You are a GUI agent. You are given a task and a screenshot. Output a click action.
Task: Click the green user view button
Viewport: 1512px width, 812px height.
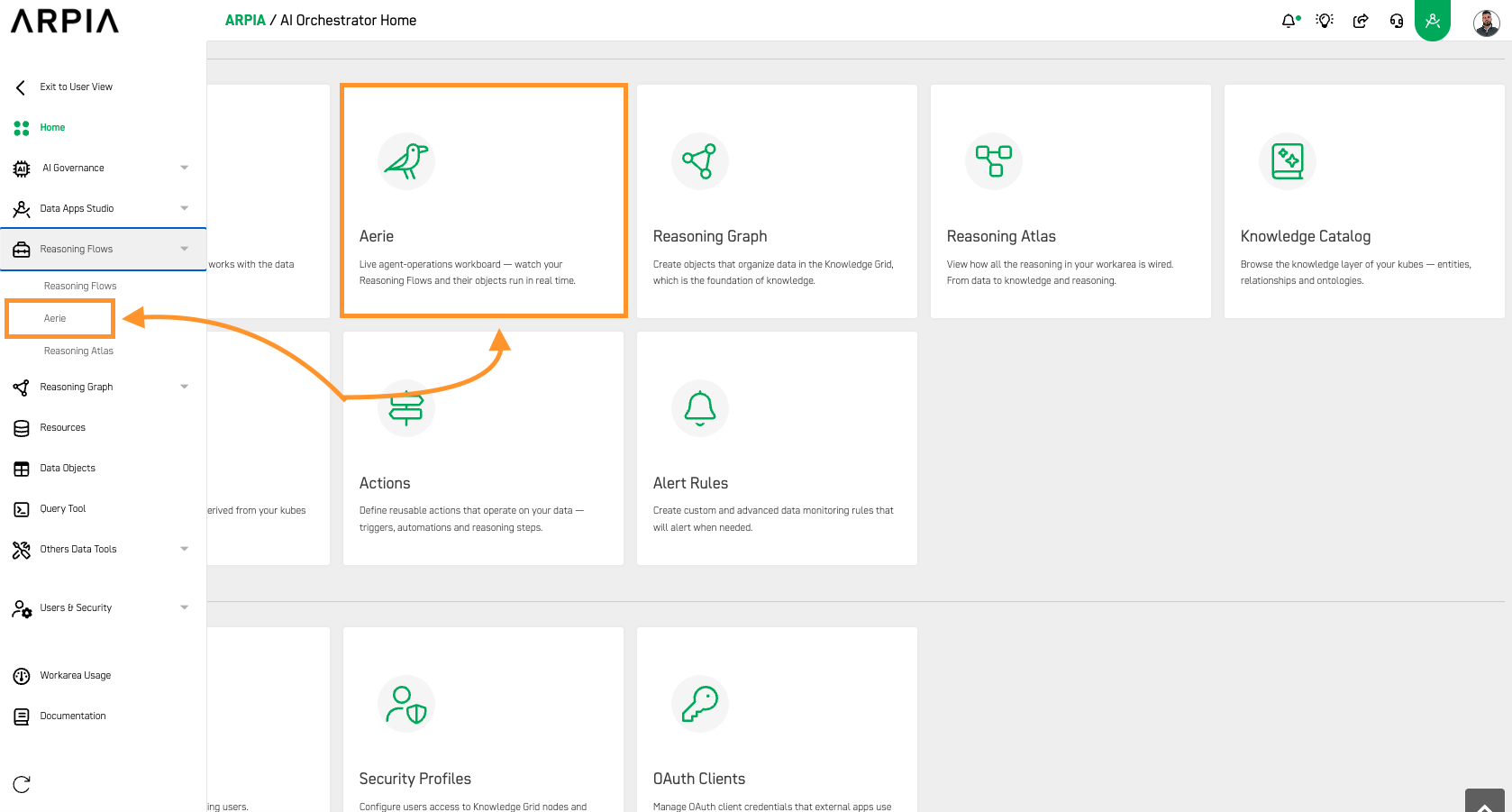[x=1433, y=20]
